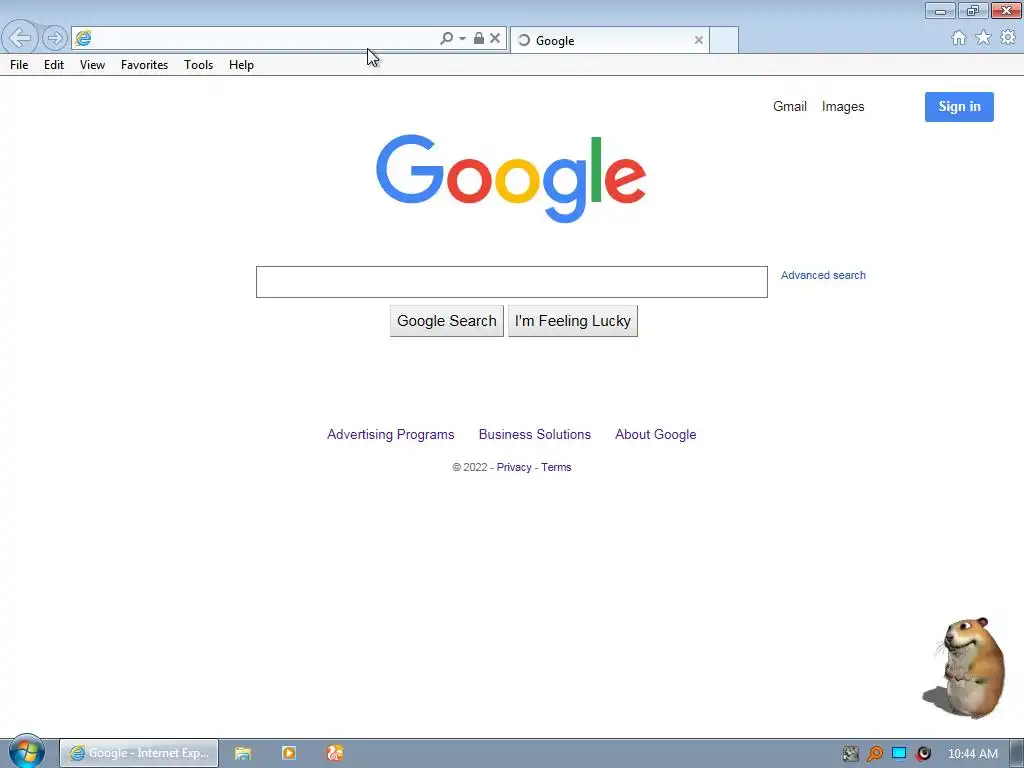Open Advertising Programs link
Screen dimensions: 1024x768
[x=391, y=435]
